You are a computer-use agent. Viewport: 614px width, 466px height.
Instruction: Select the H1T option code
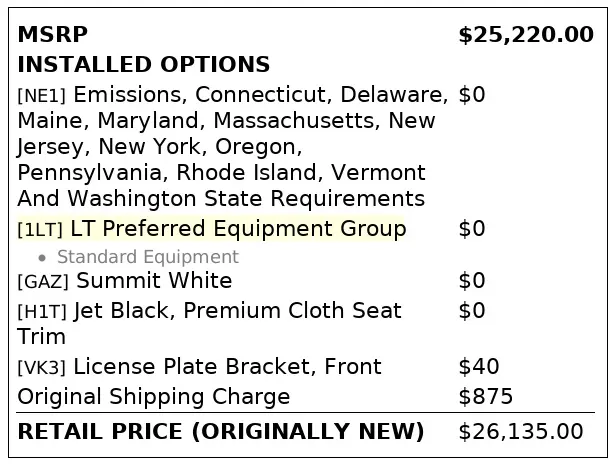(x=42, y=311)
